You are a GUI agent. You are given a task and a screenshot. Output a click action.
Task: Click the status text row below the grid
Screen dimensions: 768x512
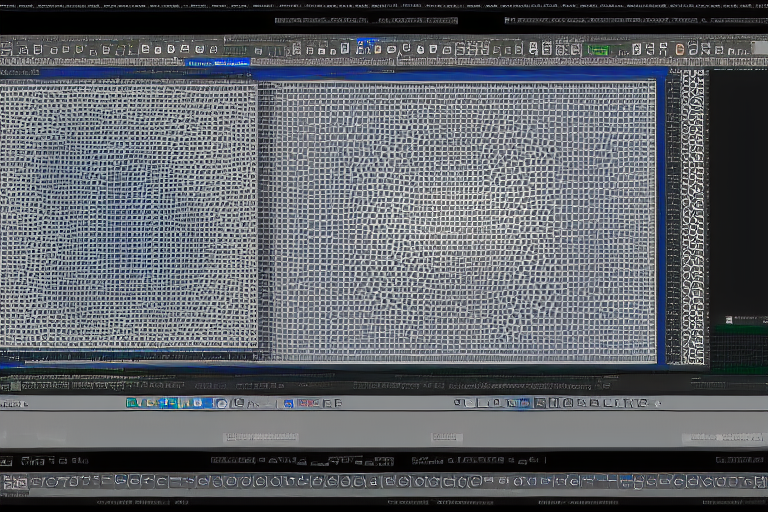(x=300, y=383)
